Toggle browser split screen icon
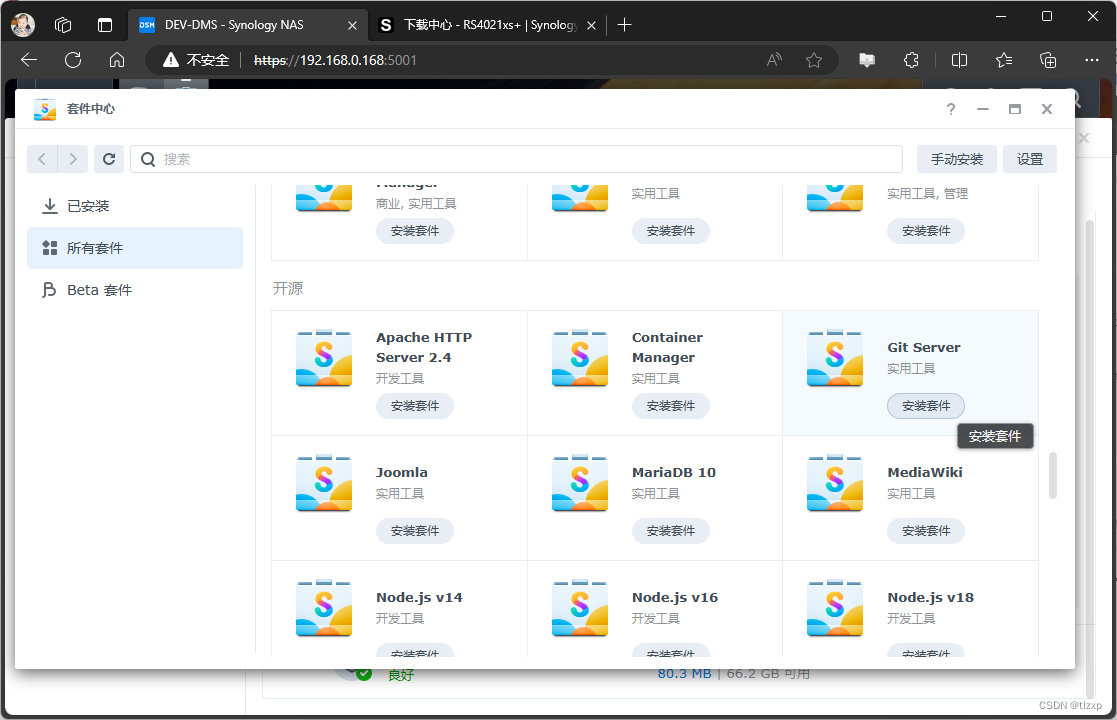 pos(960,61)
